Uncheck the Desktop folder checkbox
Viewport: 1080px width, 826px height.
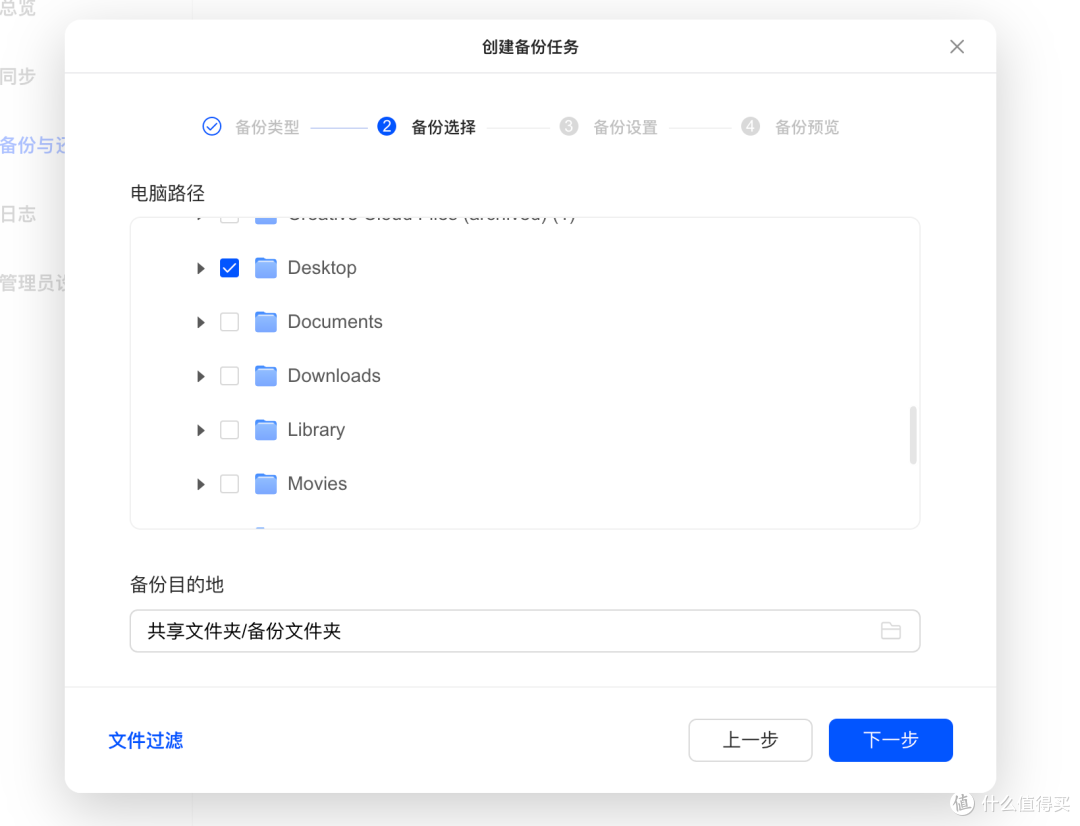229,268
